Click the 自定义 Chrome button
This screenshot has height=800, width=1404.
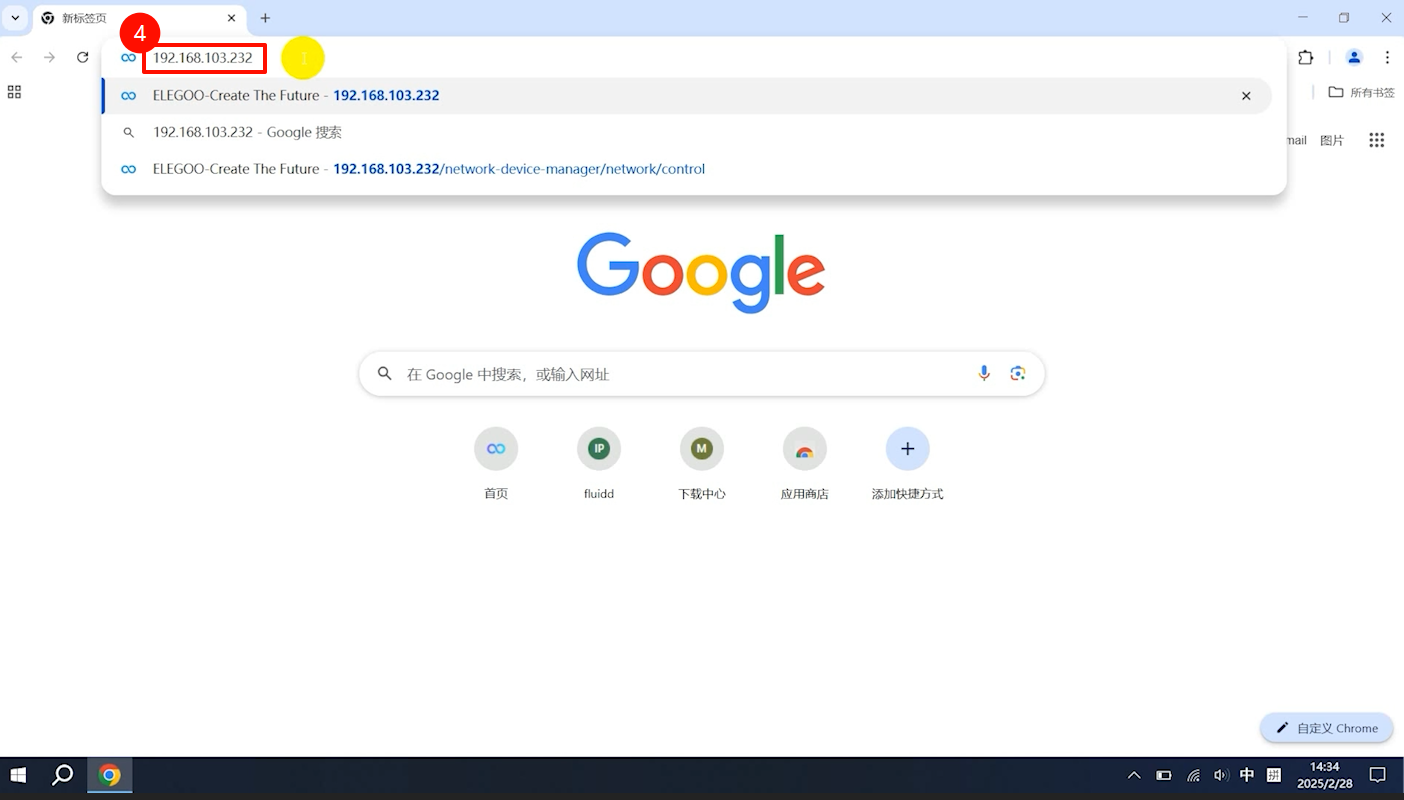tap(1326, 728)
